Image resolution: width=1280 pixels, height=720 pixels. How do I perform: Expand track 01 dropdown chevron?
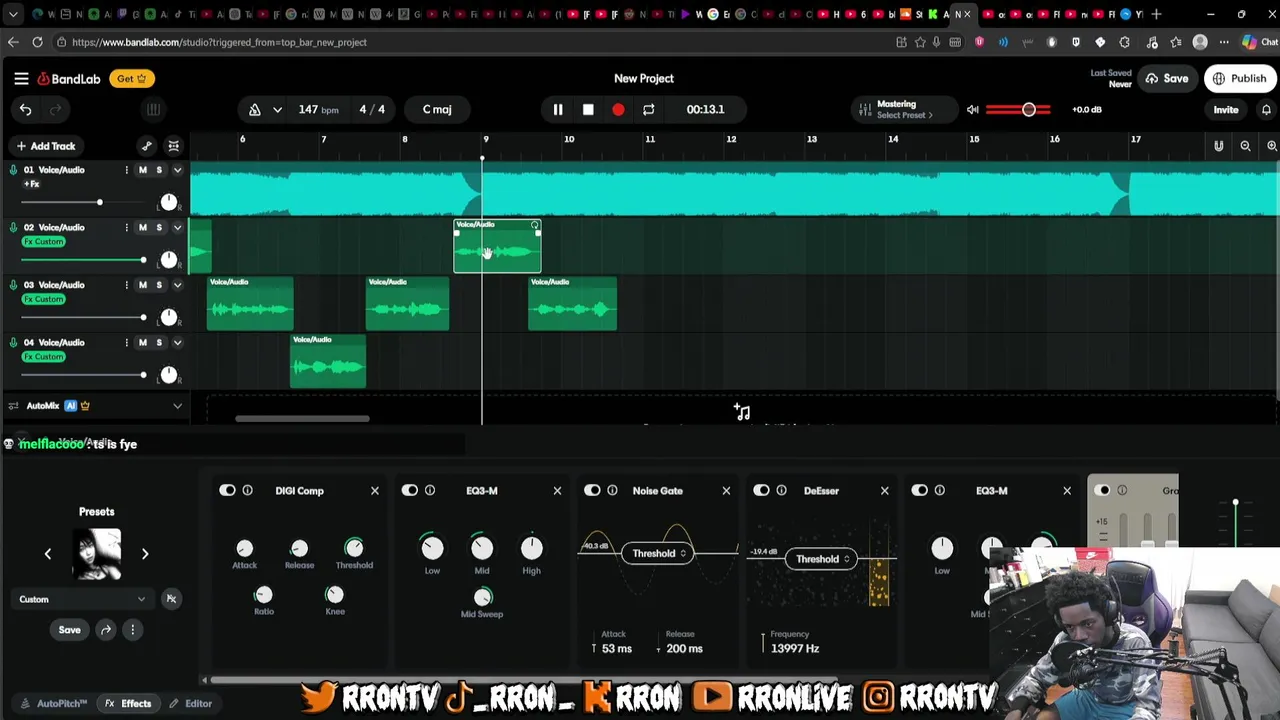coord(177,170)
